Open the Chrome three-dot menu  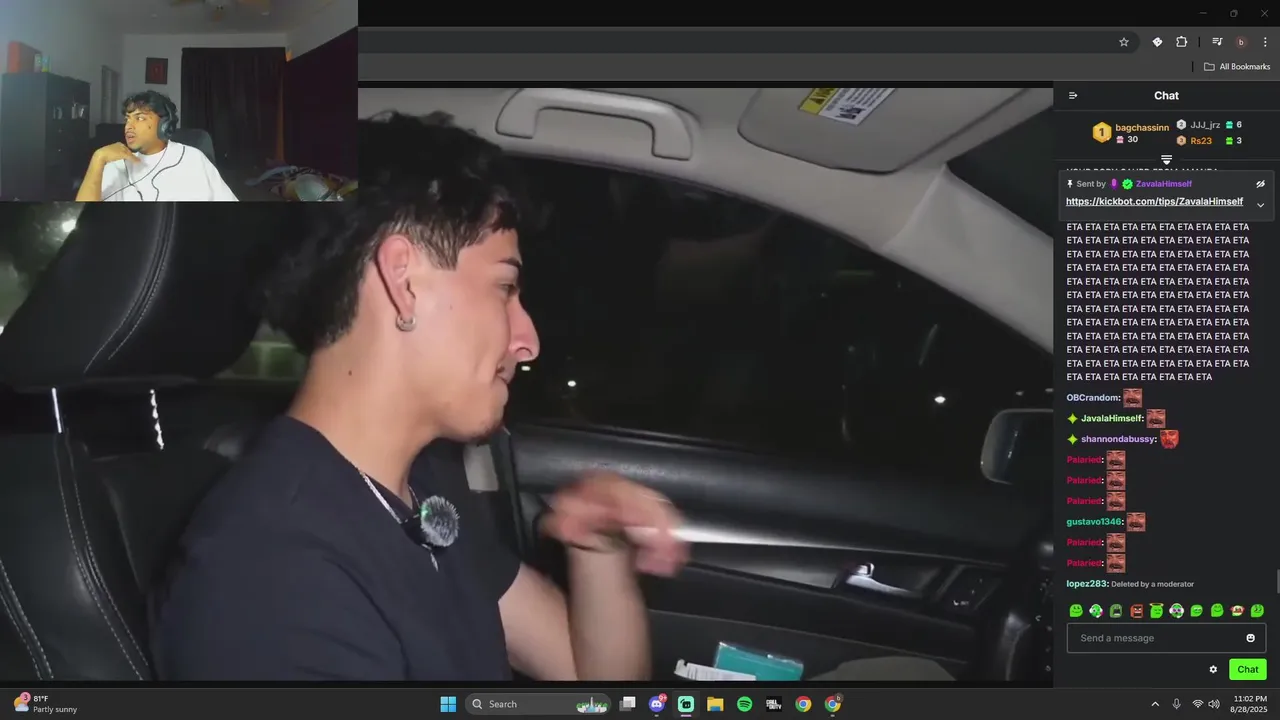click(1265, 42)
